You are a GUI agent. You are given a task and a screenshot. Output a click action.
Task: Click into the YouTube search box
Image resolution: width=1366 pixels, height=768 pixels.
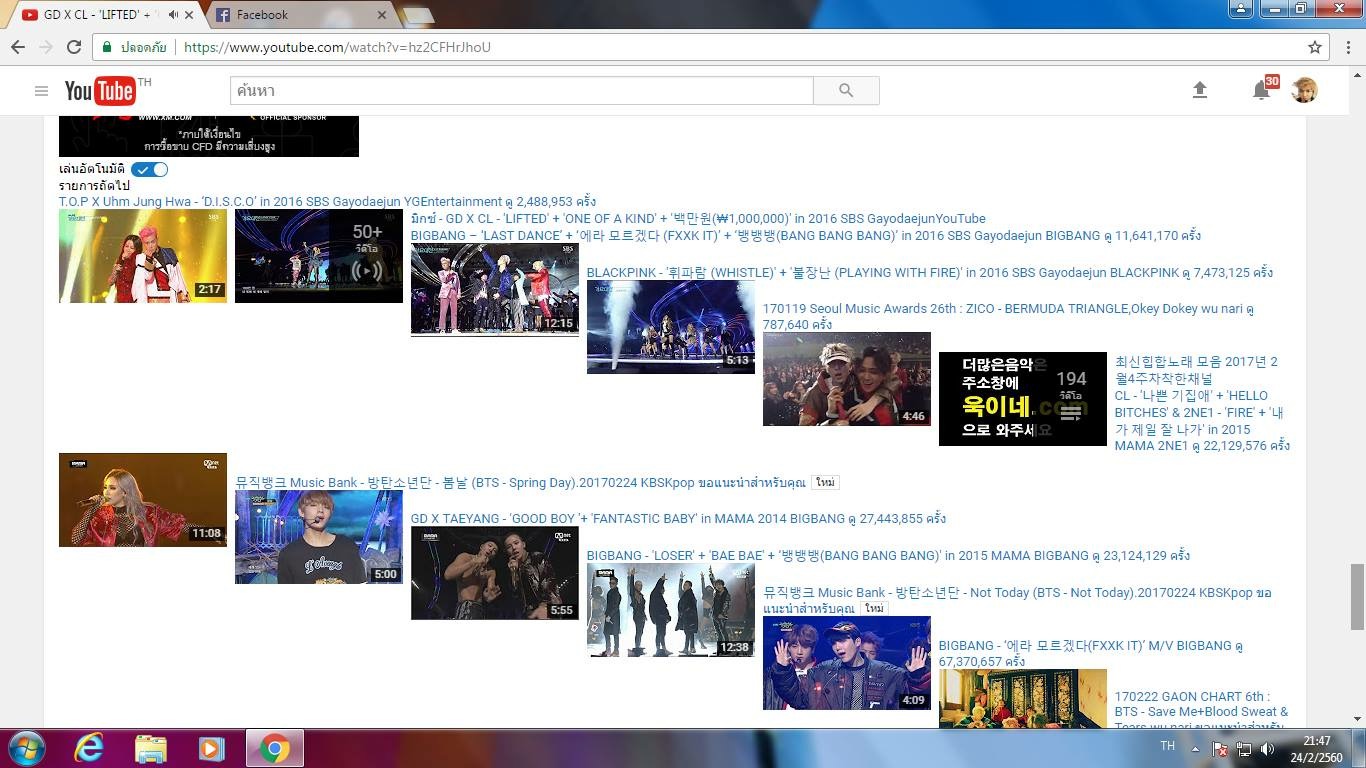coord(522,91)
